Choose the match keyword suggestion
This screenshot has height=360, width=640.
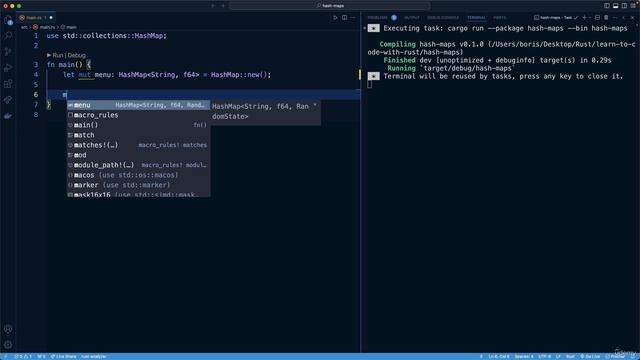click(x=139, y=135)
